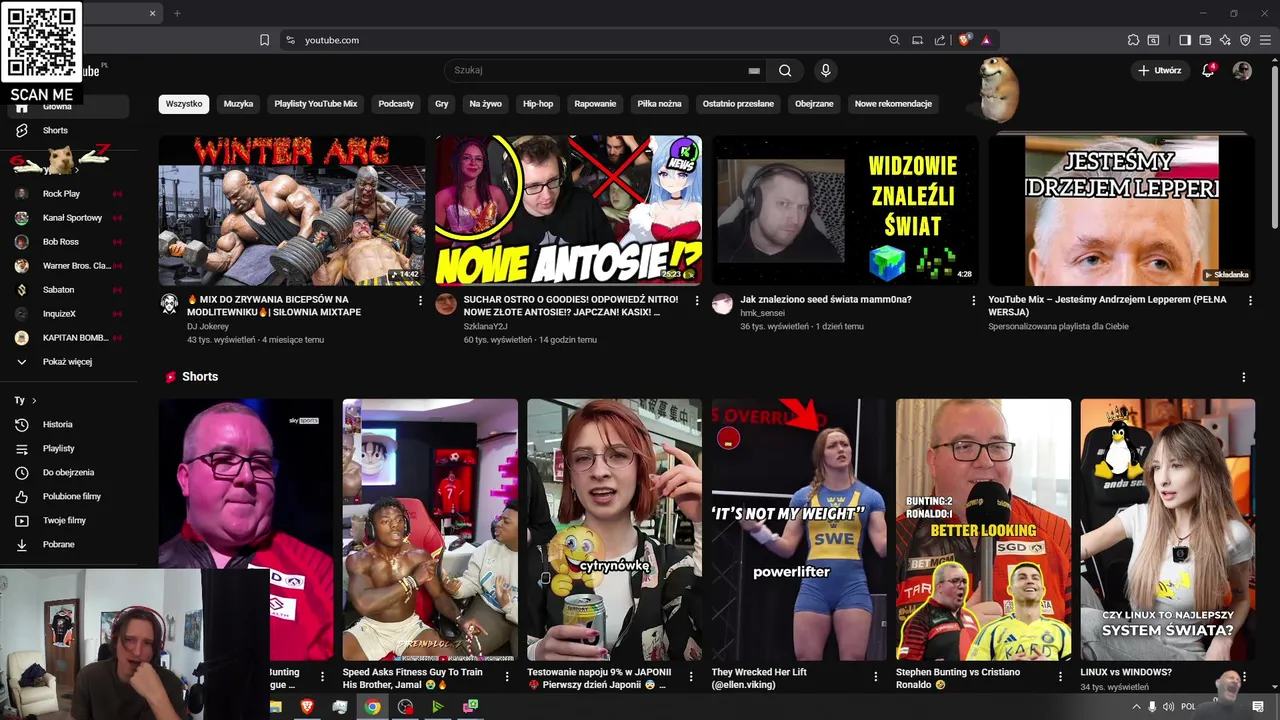Open menu for They Wrecked Her Lift short
Screen dimensions: 1280x720
[x=876, y=677]
